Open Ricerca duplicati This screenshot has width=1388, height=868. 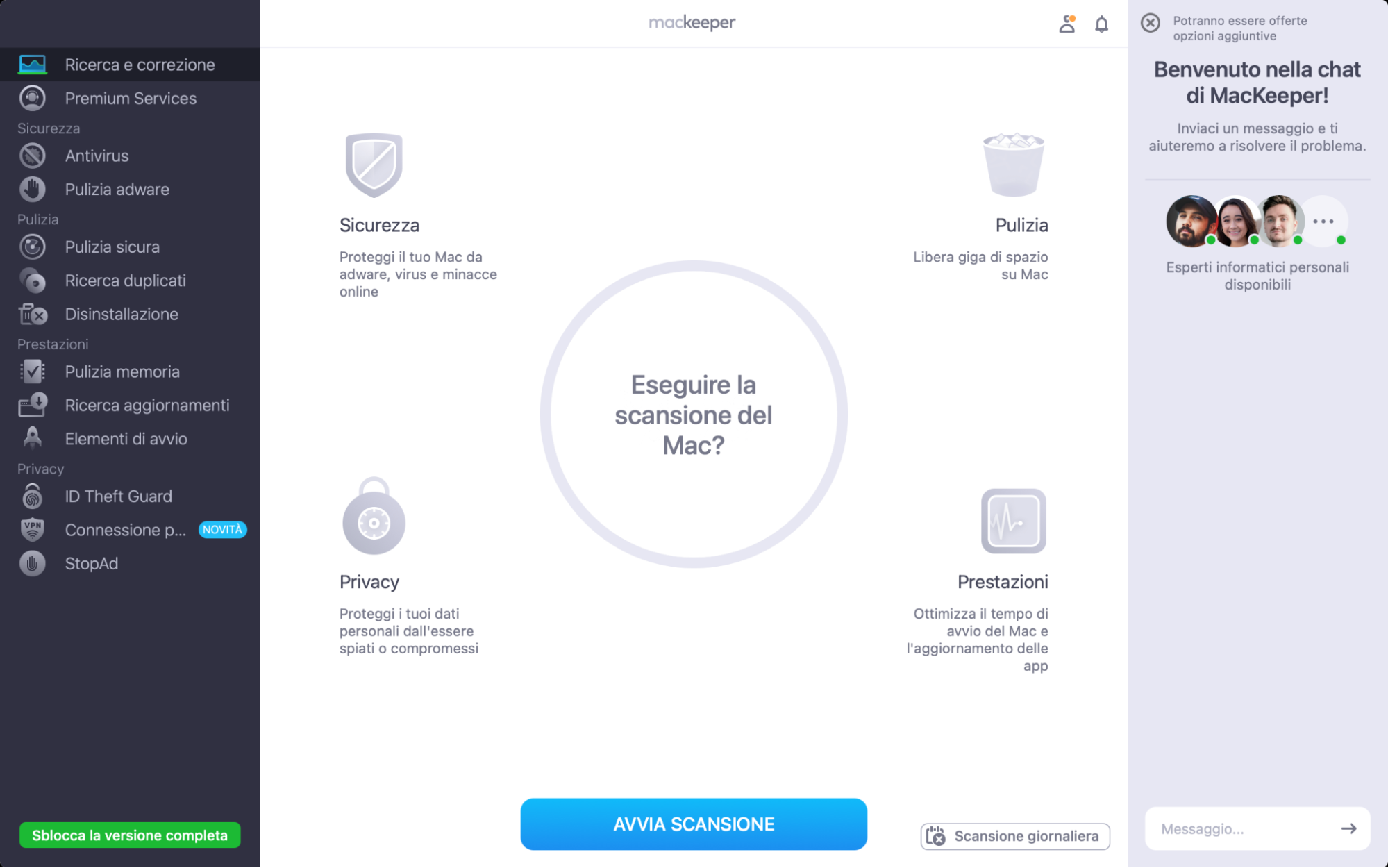[x=125, y=281]
